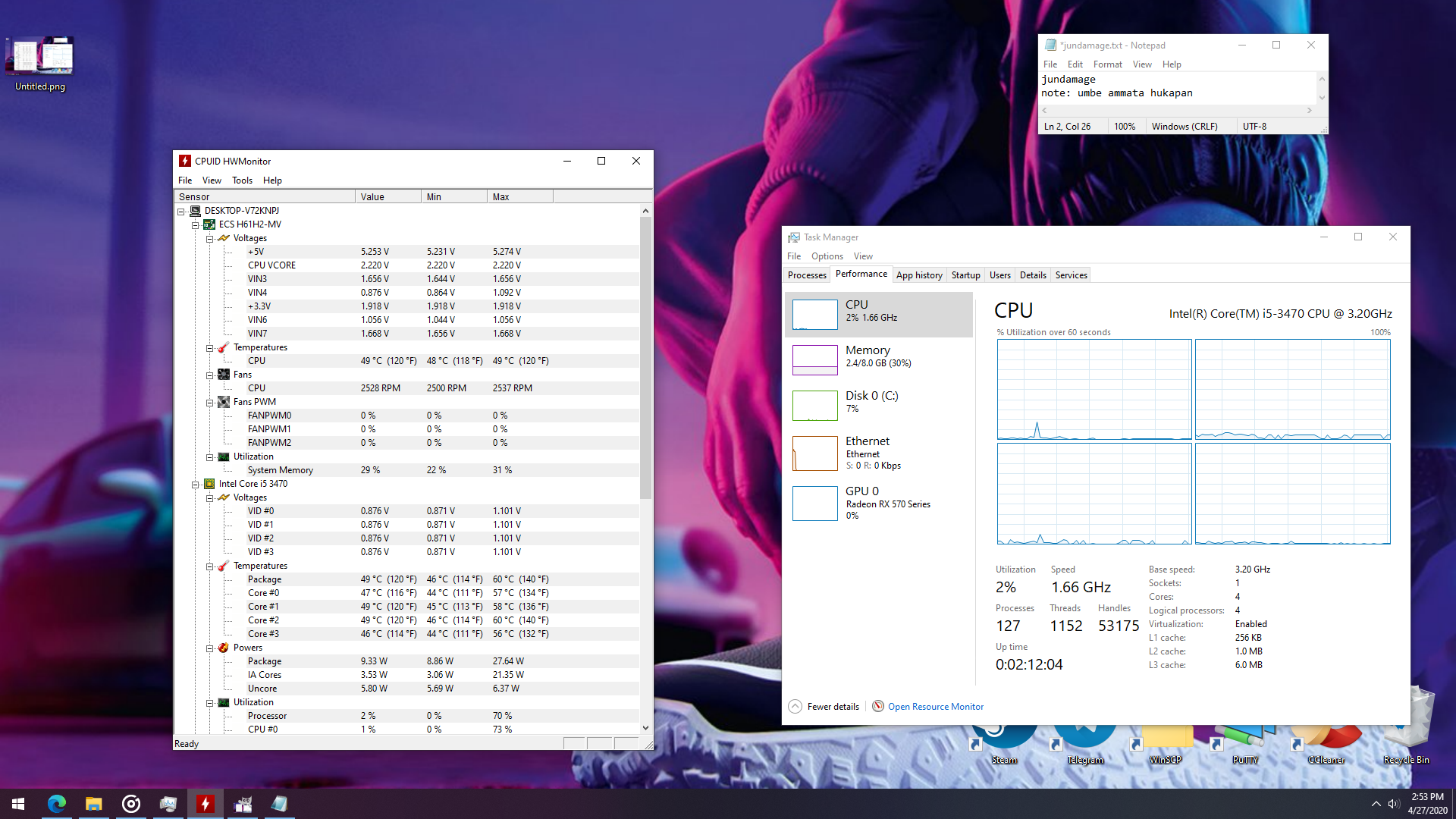Select the Memory panel in Task Manager
1456x819 pixels.
[x=879, y=359]
